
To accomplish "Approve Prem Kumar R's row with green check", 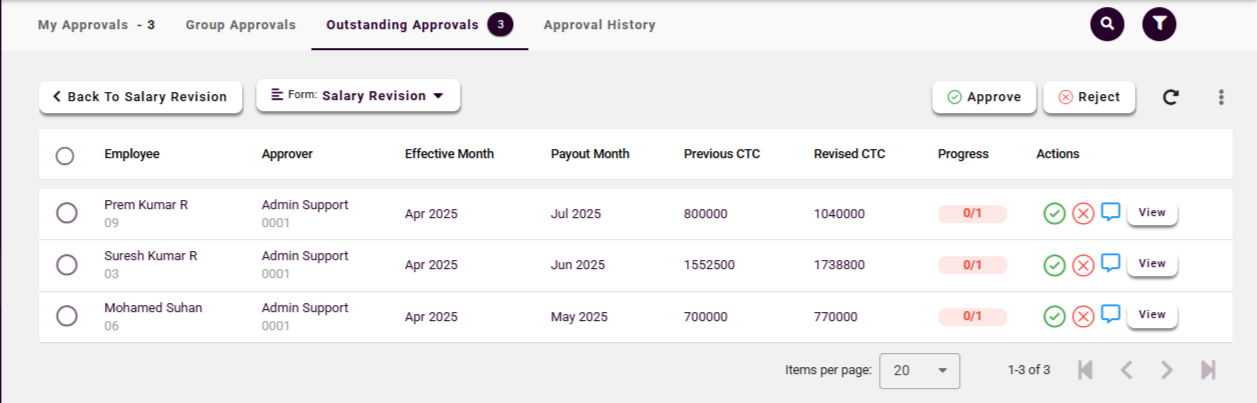I will pos(1054,213).
